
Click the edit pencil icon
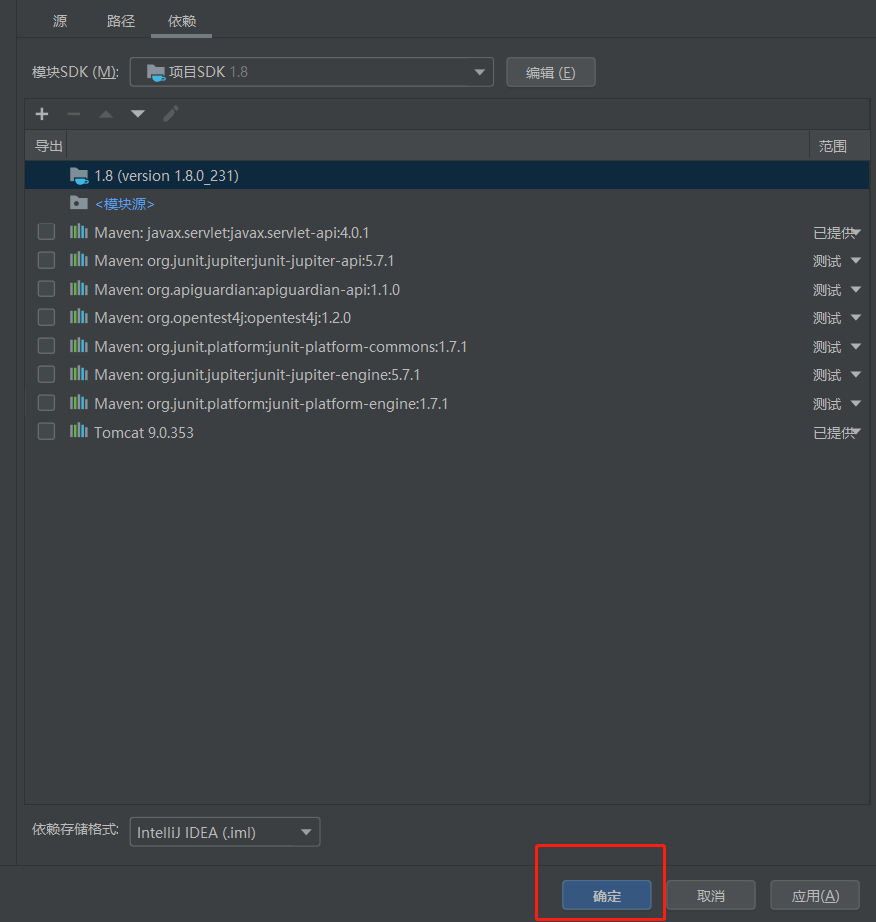[170, 113]
